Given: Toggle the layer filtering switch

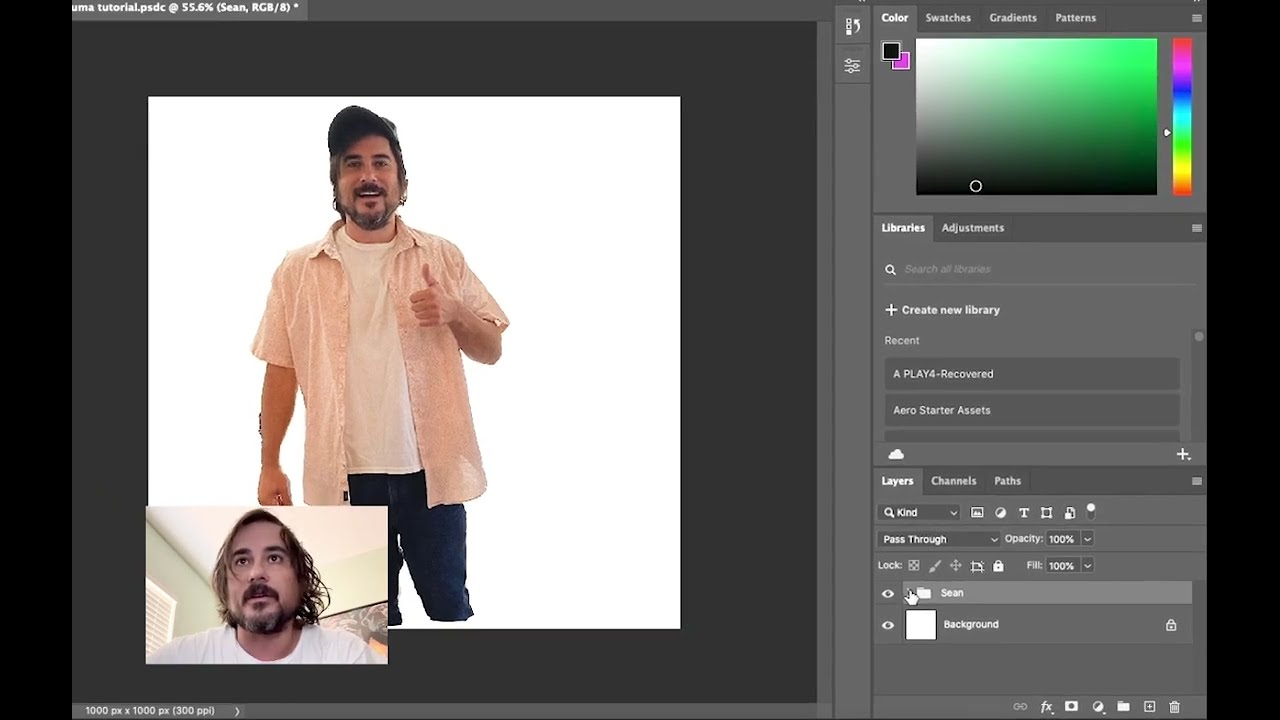Looking at the screenshot, I should pyautogui.click(x=1091, y=510).
